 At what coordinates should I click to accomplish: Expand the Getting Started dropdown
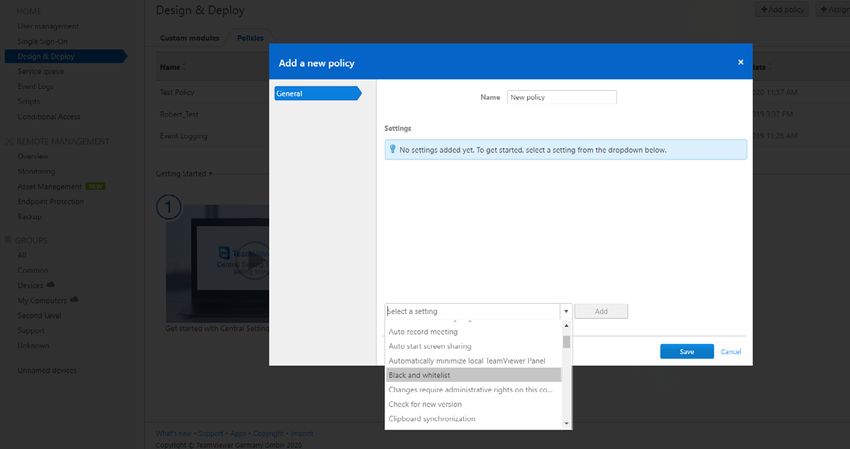[x=184, y=174]
